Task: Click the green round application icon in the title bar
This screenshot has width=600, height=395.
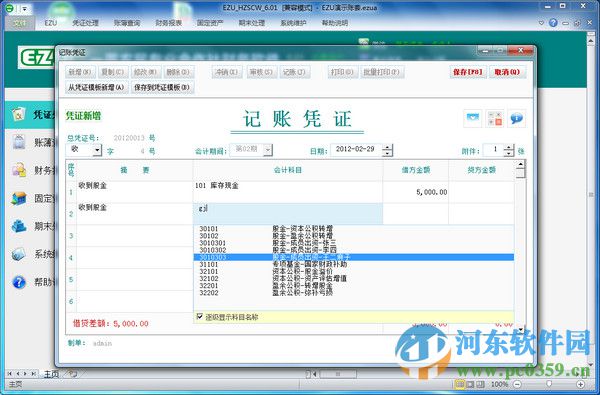Action: point(10,8)
